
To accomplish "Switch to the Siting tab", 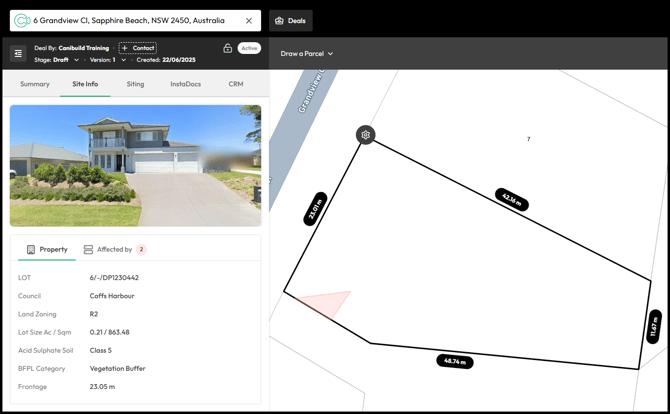I will click(x=135, y=84).
